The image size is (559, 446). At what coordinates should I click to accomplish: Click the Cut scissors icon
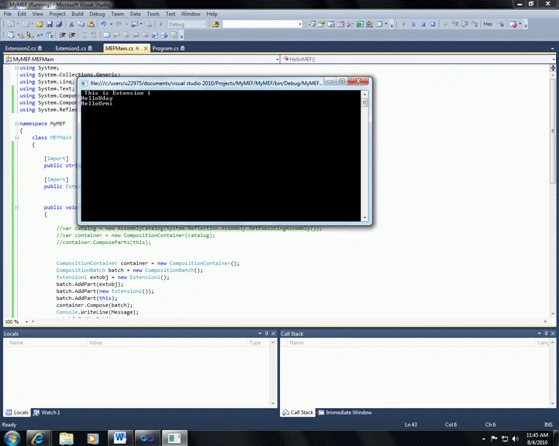pos(71,24)
